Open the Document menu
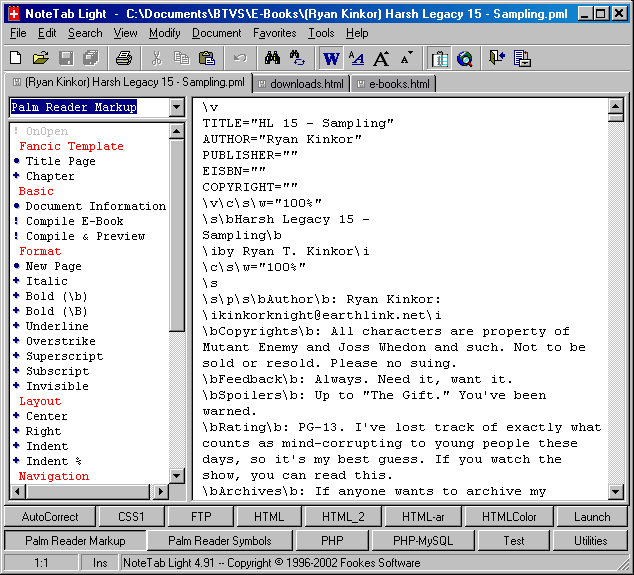The width and height of the screenshot is (634, 575). pos(216,33)
